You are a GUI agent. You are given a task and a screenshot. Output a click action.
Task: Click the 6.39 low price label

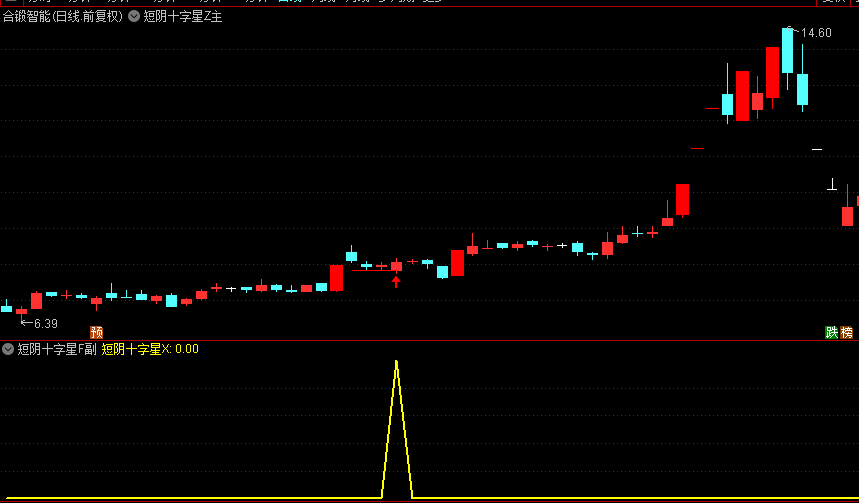45,324
